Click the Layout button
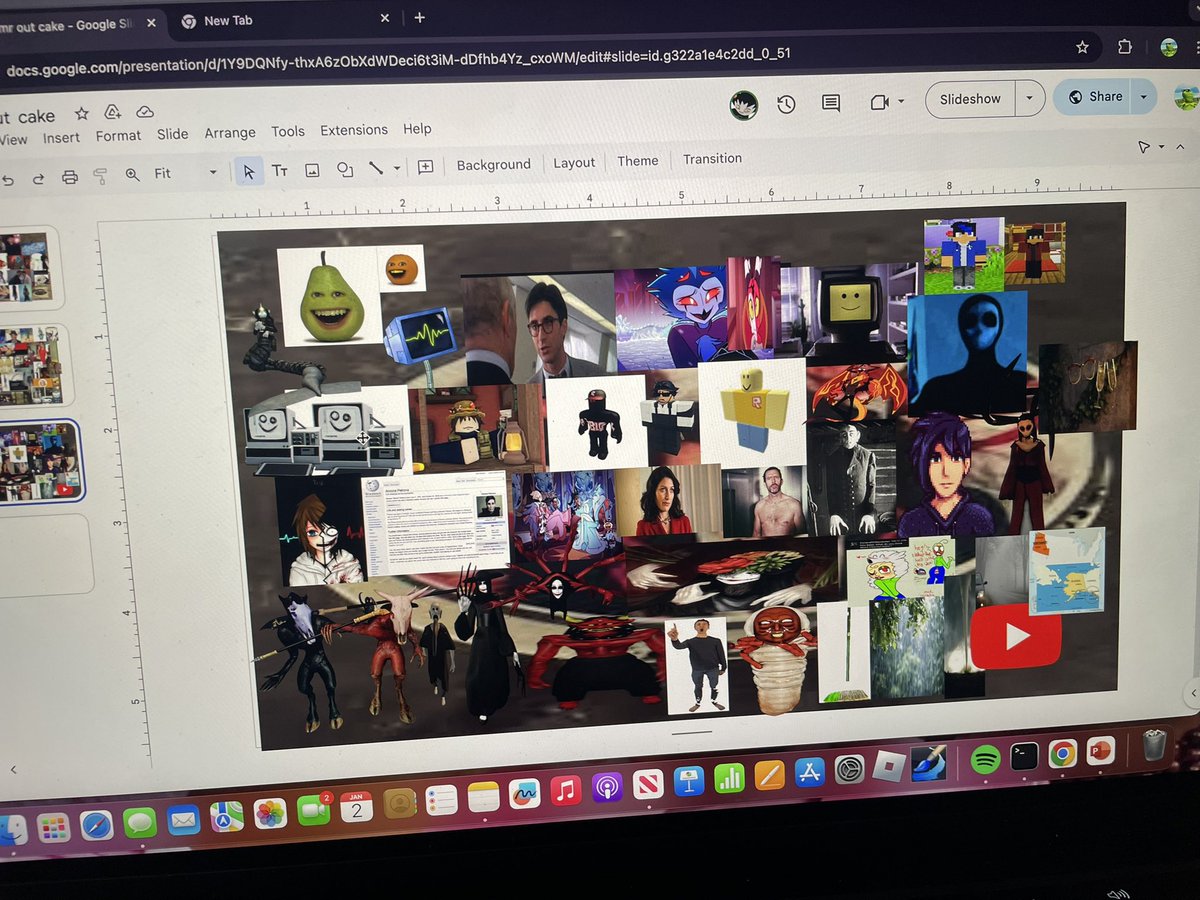This screenshot has width=1200, height=900. (x=574, y=162)
